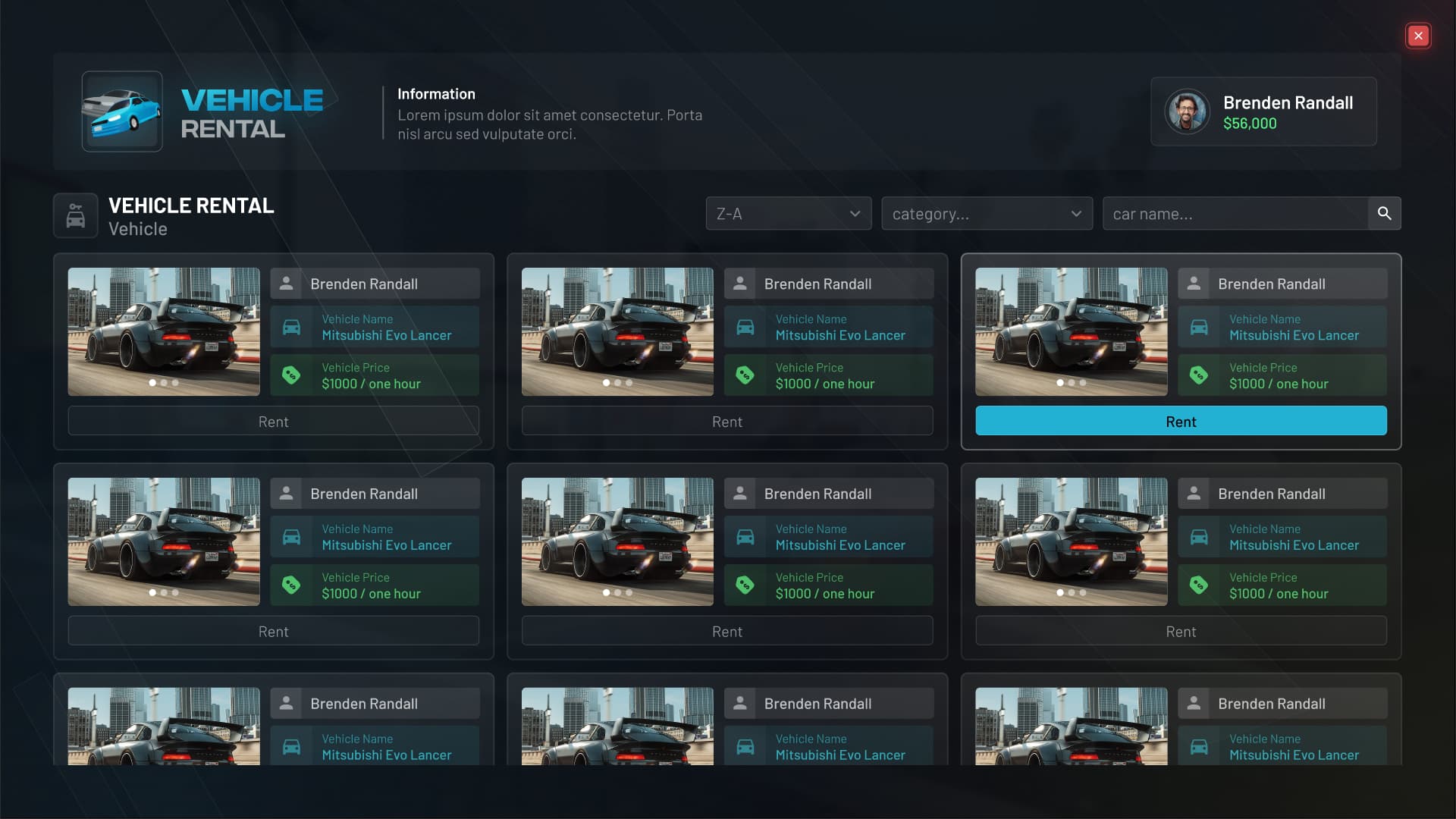This screenshot has width=1456, height=819.
Task: Click the car icon on the bottom-middle vehicle card
Action: click(x=746, y=746)
